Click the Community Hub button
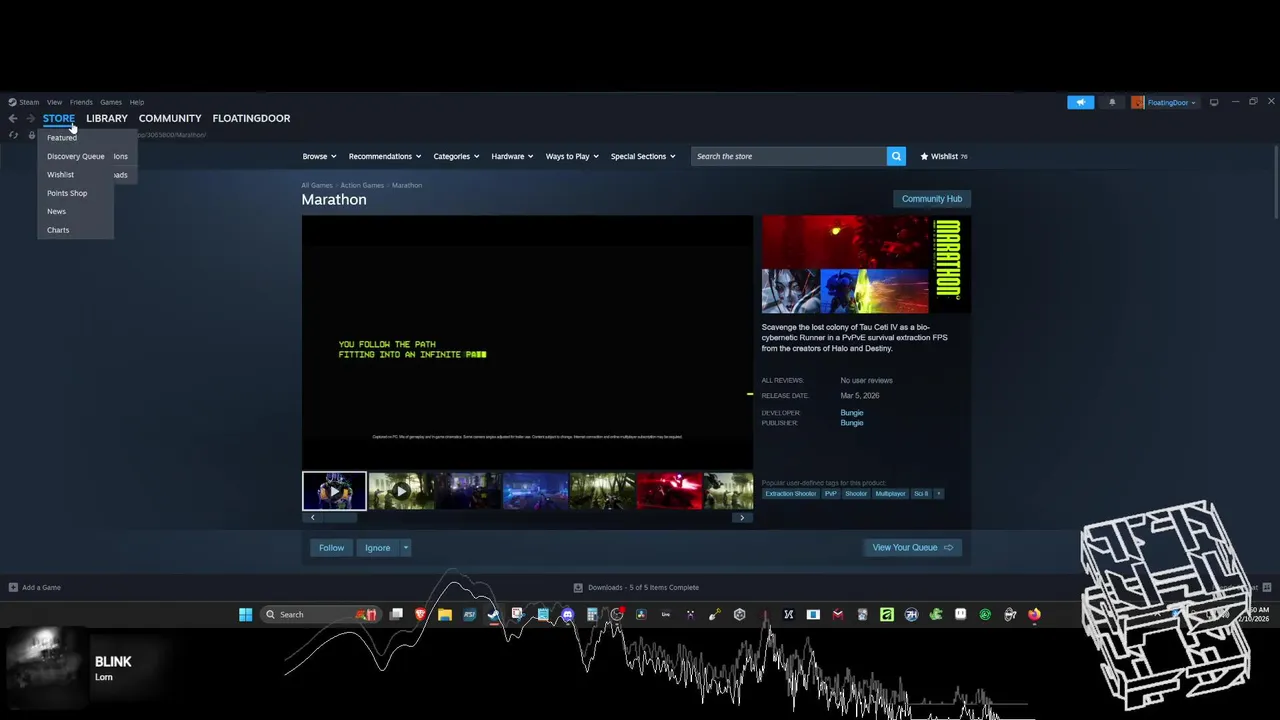 (932, 199)
